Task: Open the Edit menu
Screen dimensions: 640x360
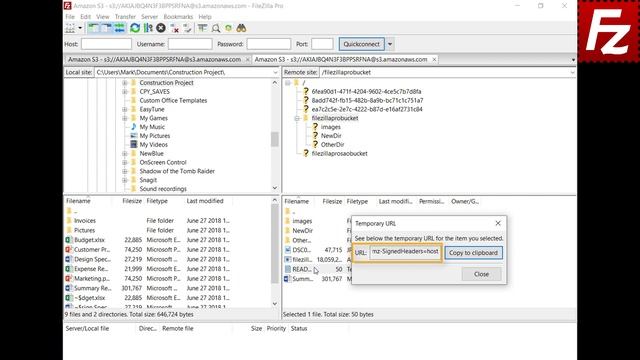Action: point(85,17)
